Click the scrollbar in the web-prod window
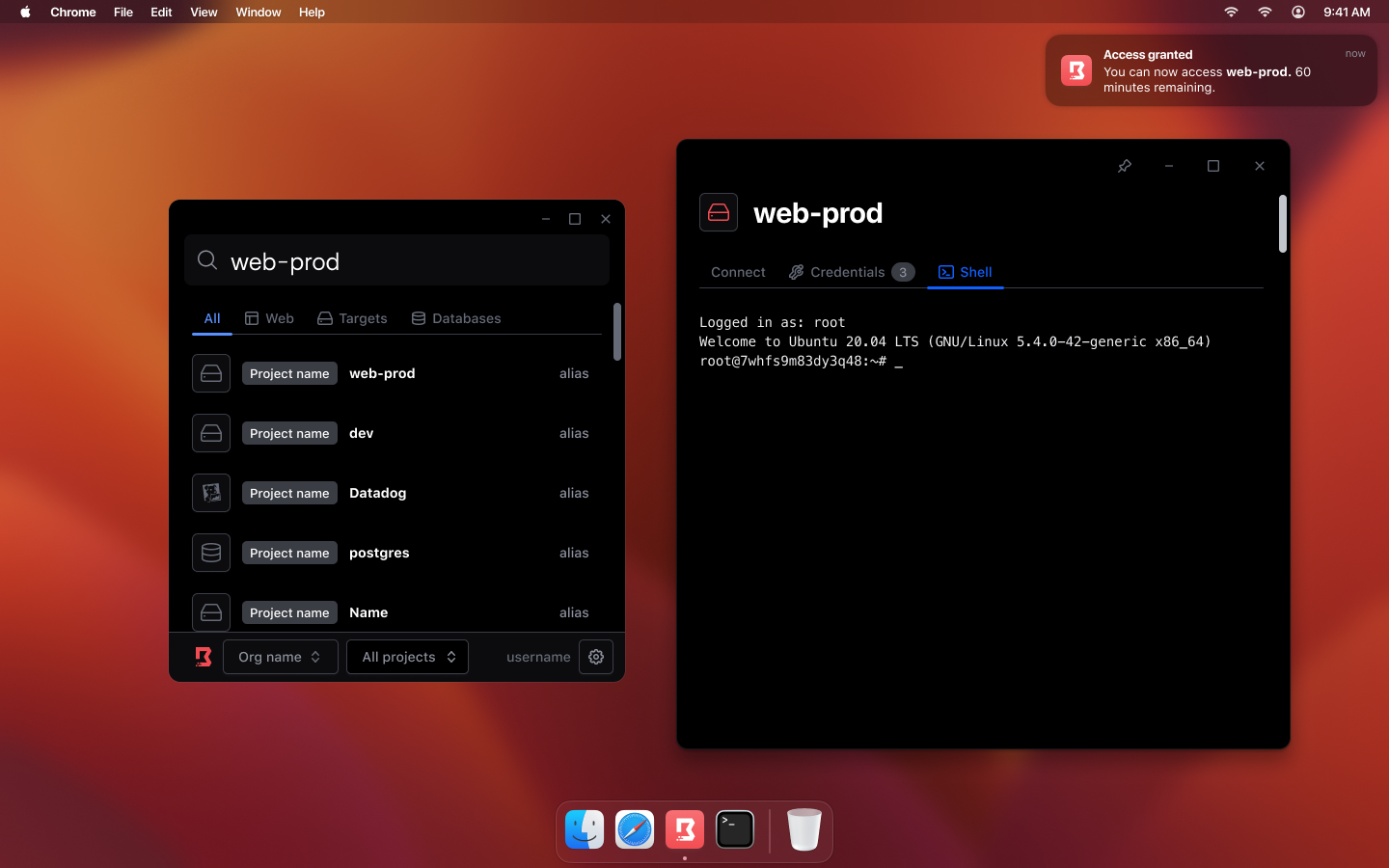This screenshot has width=1389, height=868. (1283, 224)
